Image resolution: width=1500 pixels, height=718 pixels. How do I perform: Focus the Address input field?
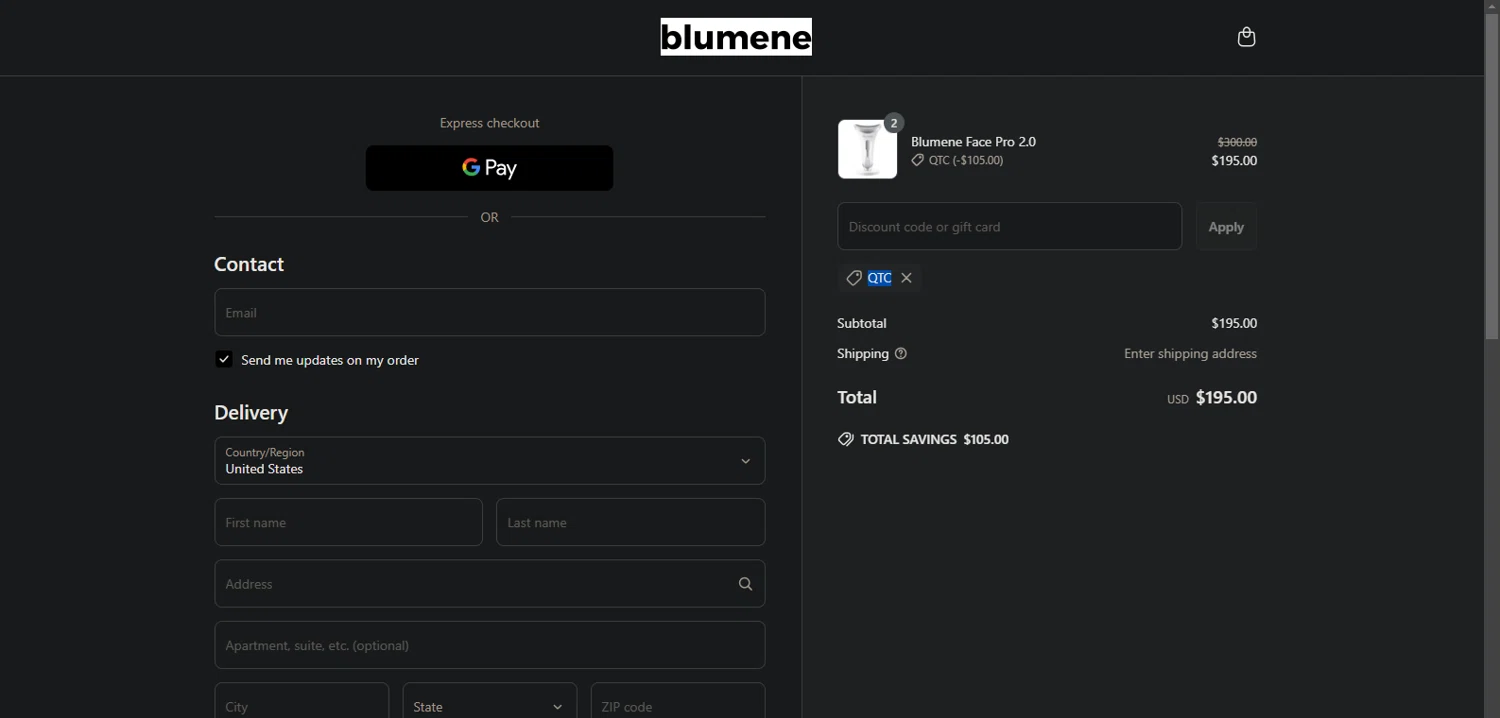490,584
